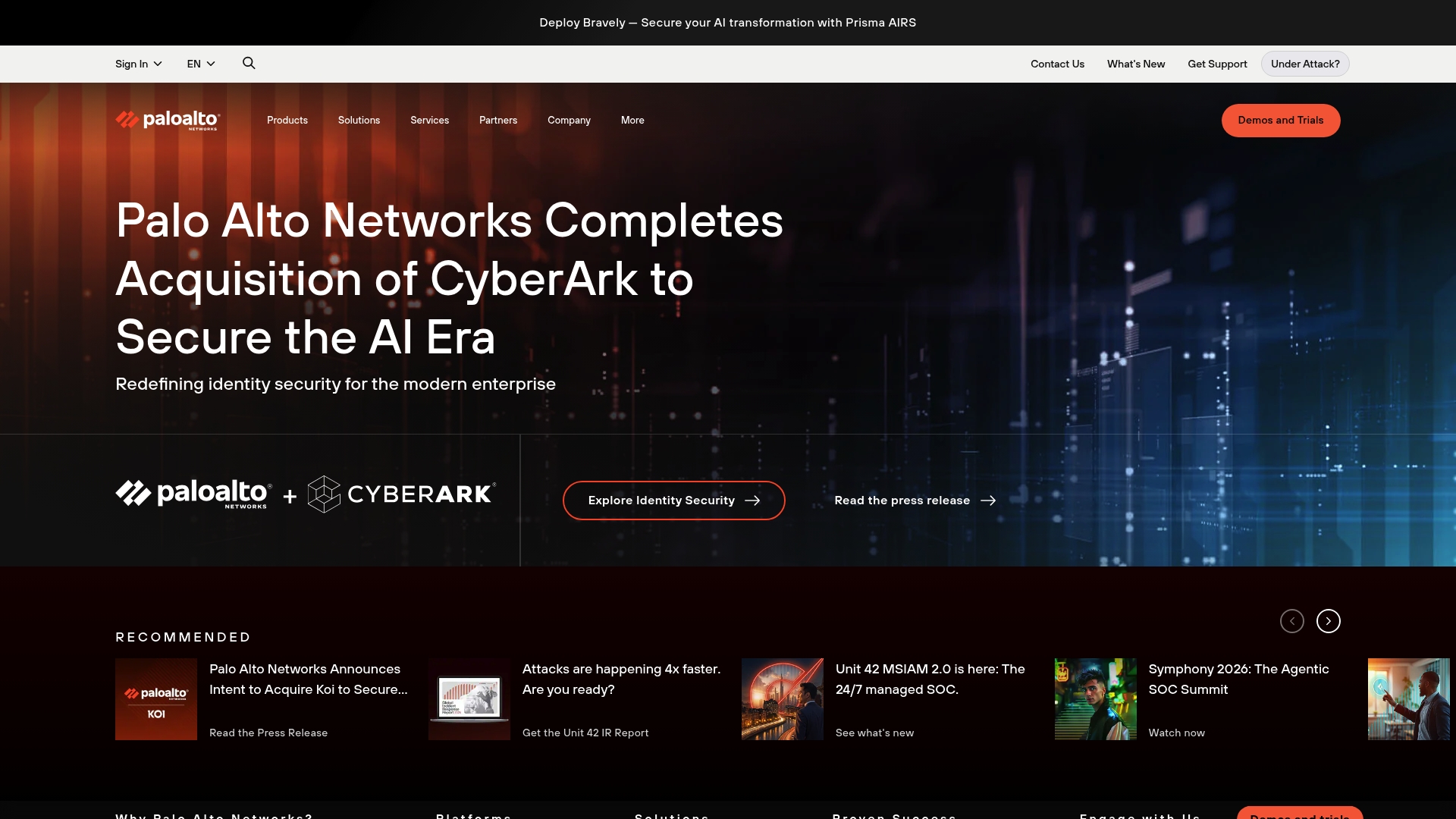Open Get the Unit 42 IR Report link

585,733
